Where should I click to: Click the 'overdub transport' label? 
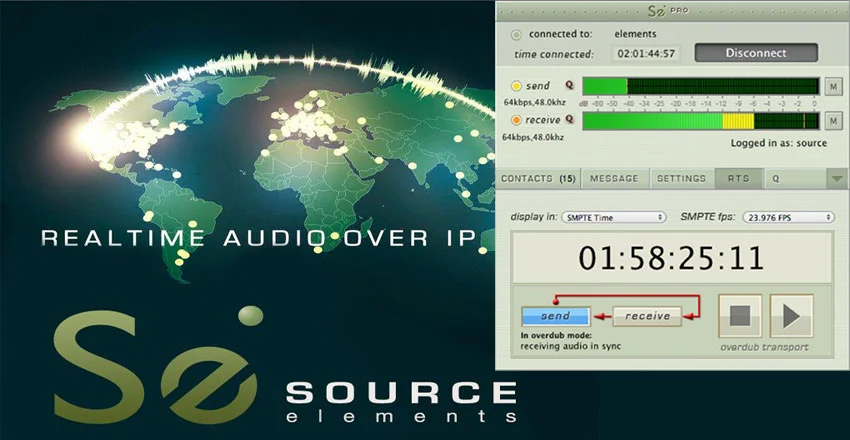(x=764, y=347)
